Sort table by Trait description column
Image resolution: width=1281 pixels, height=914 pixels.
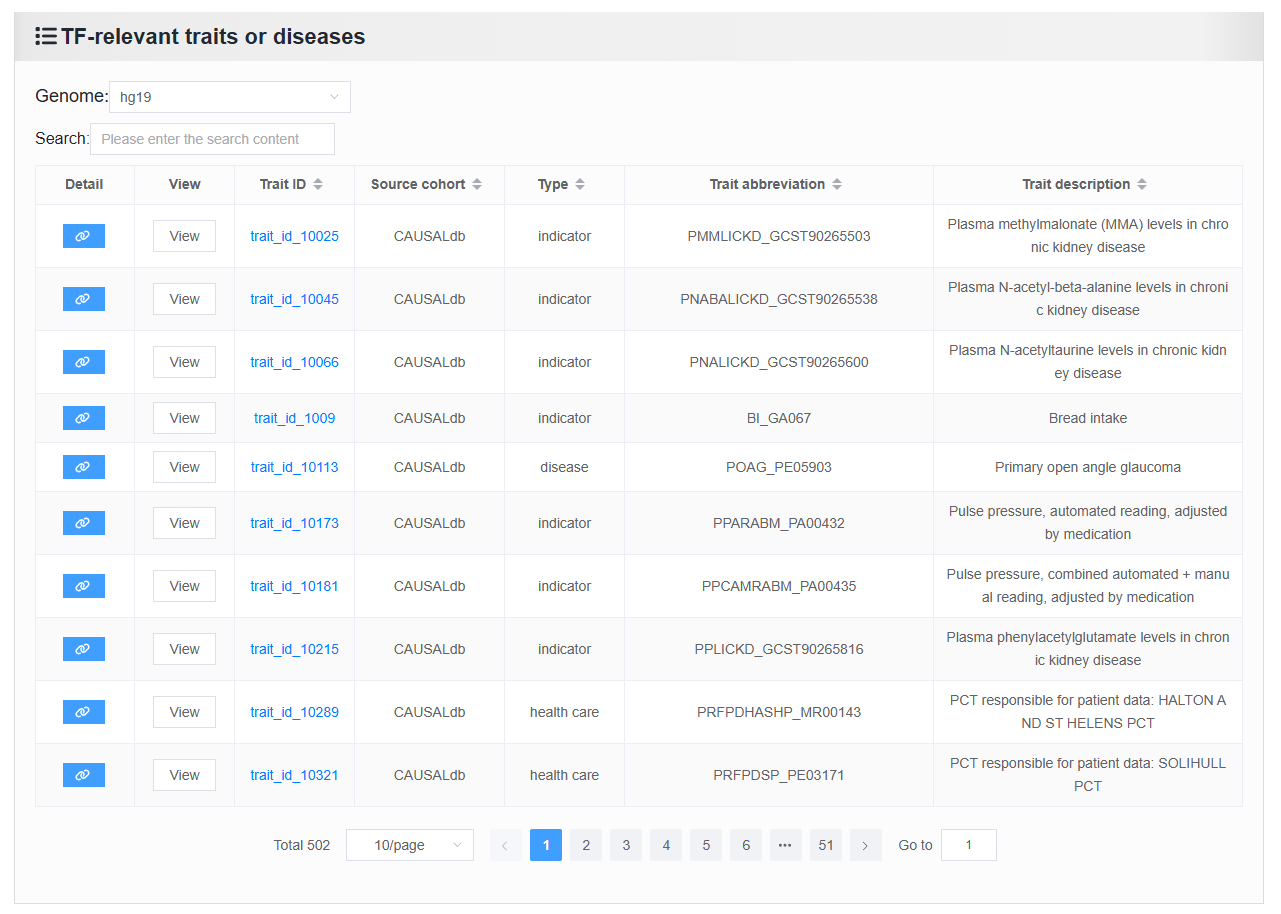click(1142, 184)
